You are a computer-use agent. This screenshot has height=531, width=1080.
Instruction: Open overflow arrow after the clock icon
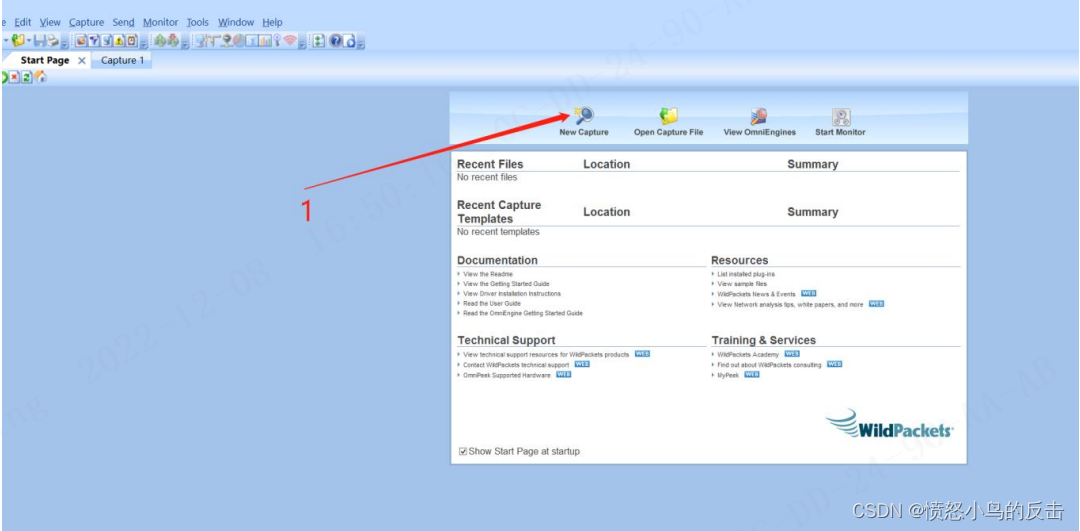[x=144, y=44]
